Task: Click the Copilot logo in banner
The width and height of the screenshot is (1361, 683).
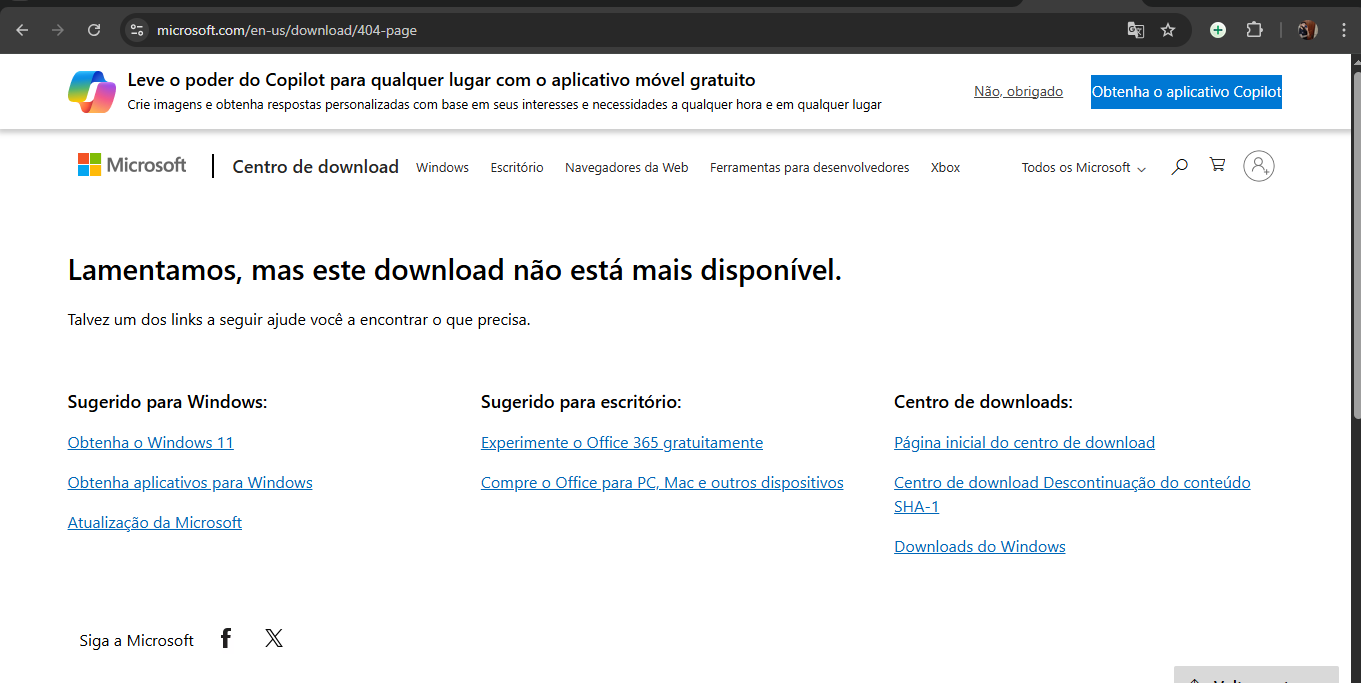Action: [92, 92]
